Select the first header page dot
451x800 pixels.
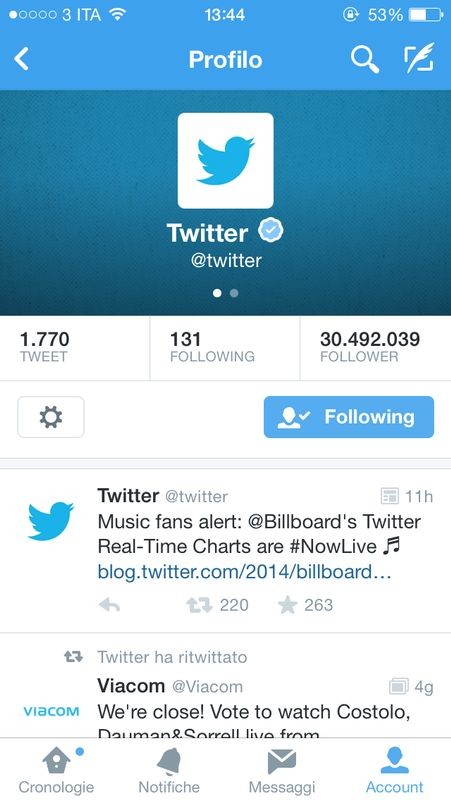tap(217, 293)
